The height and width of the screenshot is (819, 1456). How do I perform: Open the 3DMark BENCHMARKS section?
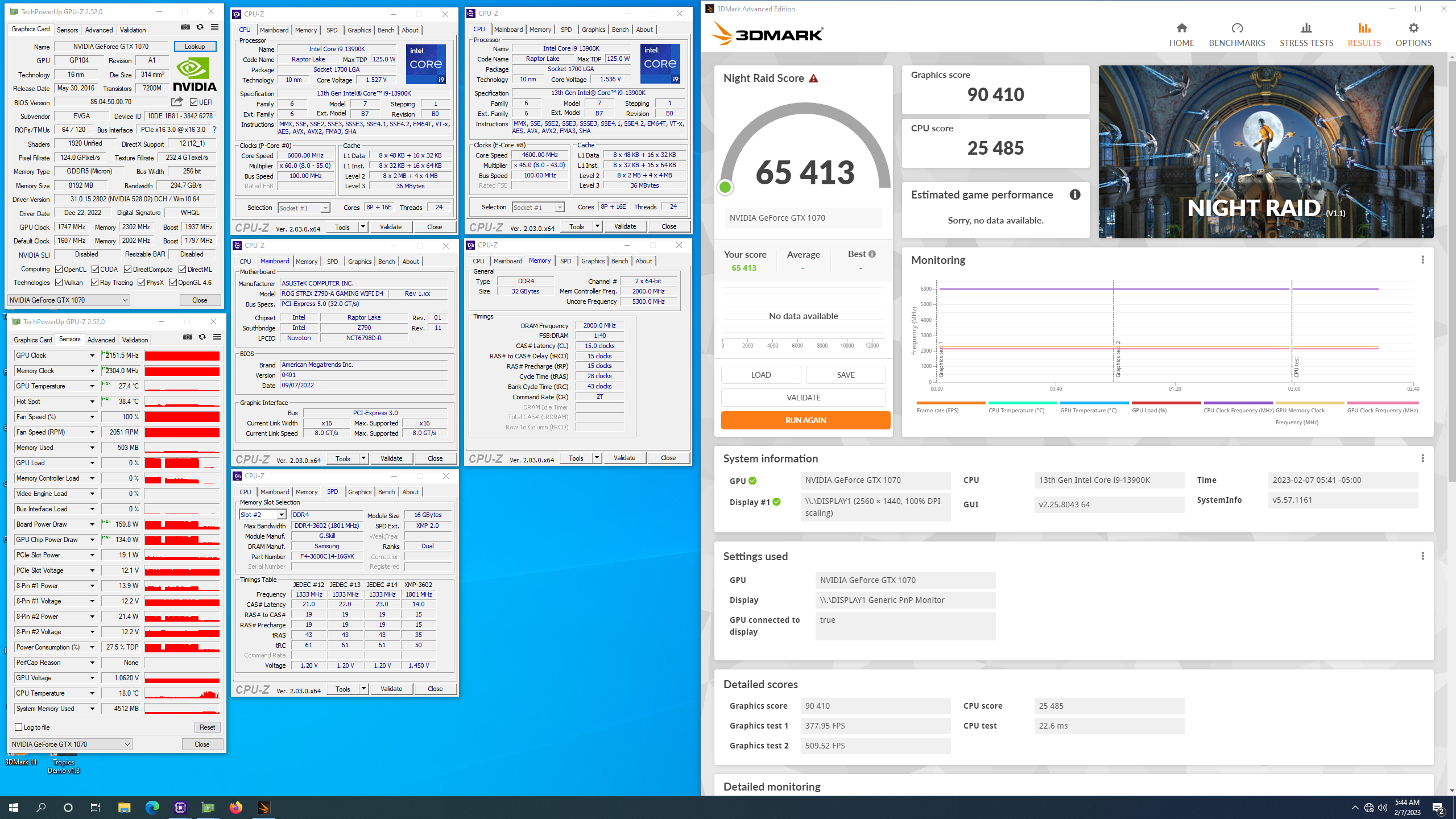pos(1237,35)
